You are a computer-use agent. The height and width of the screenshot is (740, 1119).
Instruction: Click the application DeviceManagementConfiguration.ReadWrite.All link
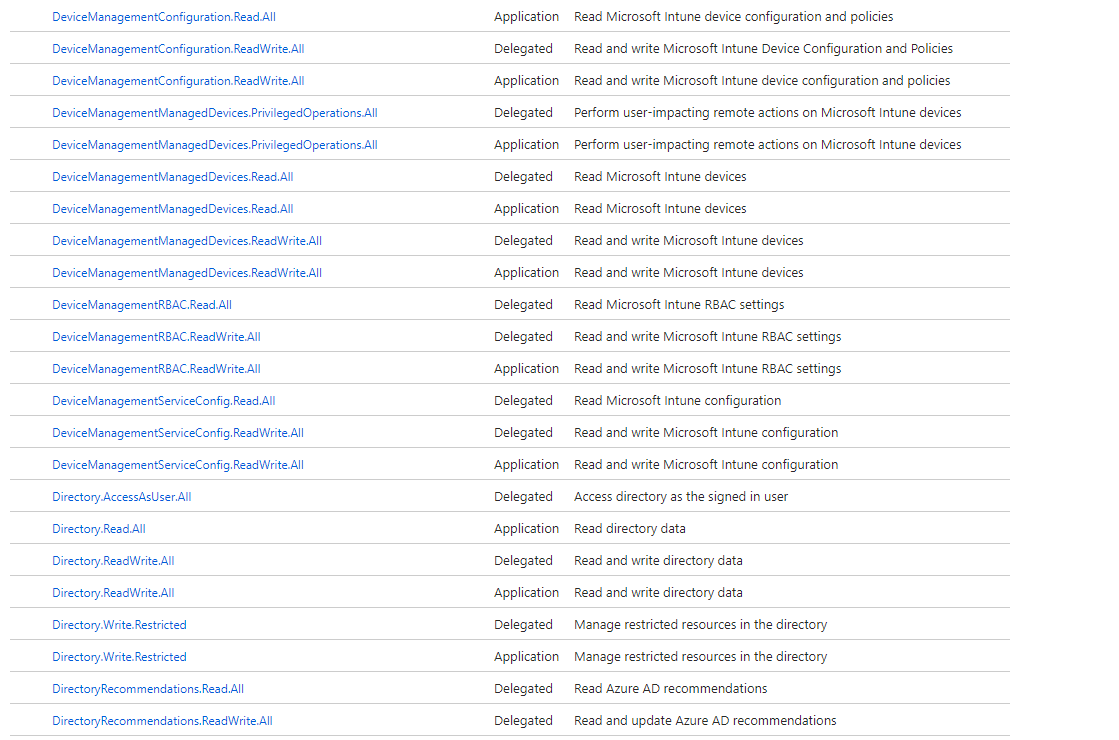[178, 80]
